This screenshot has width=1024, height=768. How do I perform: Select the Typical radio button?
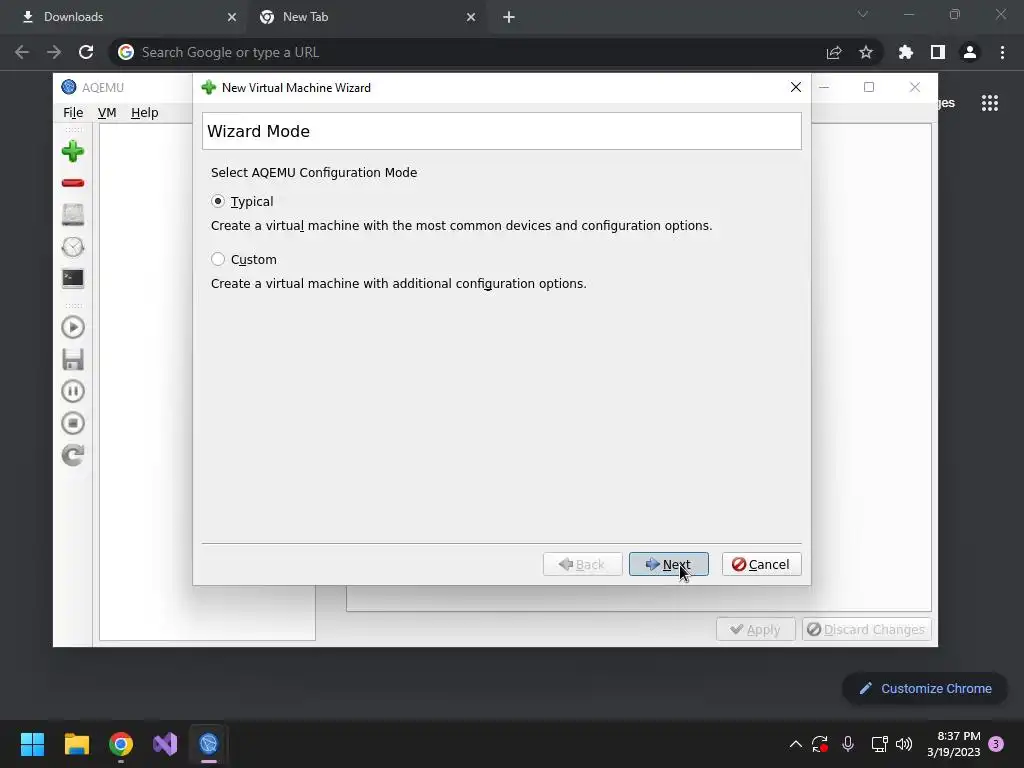[218, 201]
